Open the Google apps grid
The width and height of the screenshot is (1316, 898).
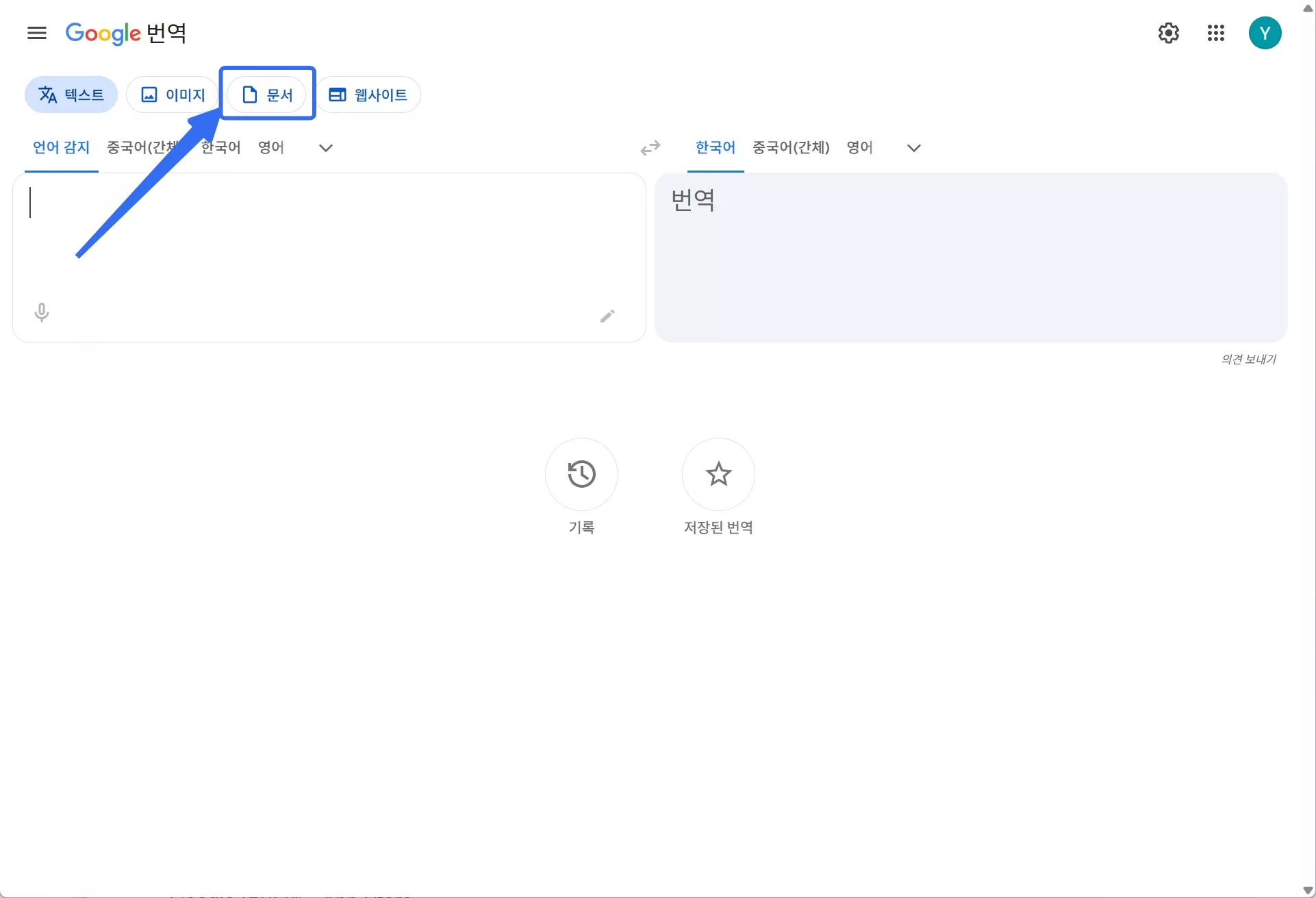click(1216, 33)
